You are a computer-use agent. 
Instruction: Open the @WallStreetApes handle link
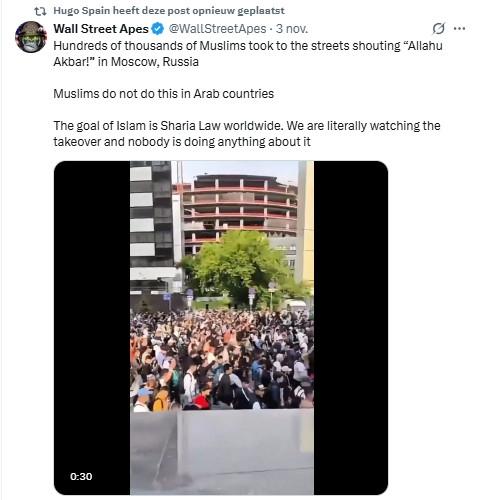pos(217,29)
